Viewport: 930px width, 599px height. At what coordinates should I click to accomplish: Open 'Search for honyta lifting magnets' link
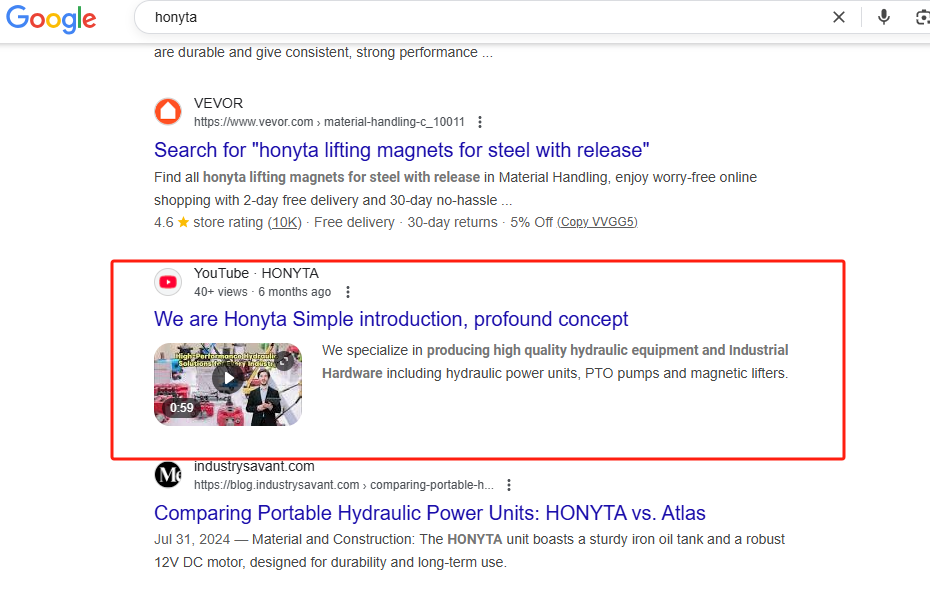[402, 150]
